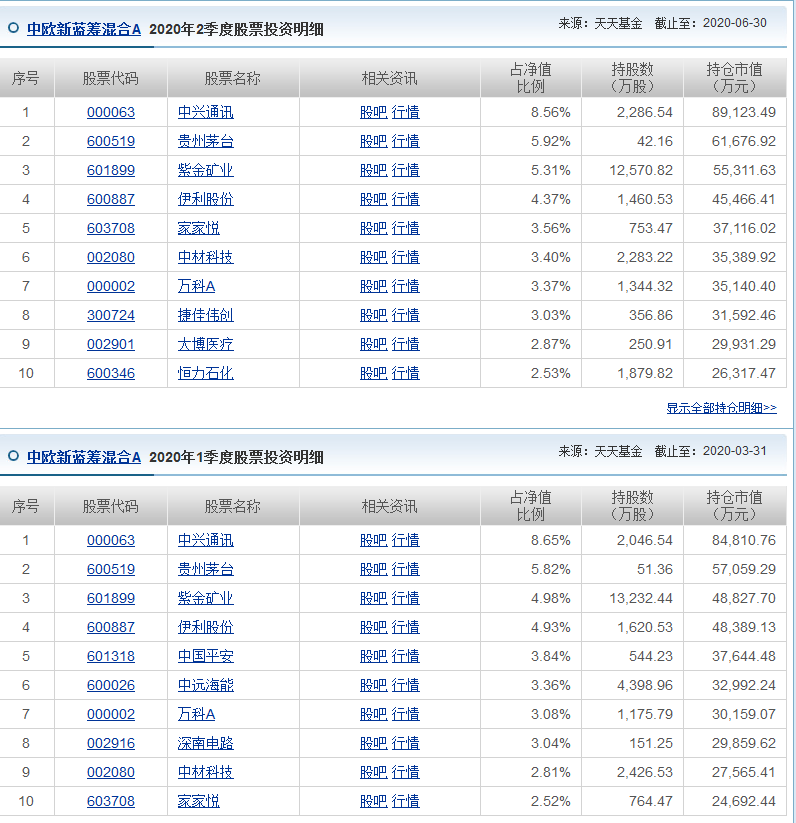The height and width of the screenshot is (823, 796).
Task: Select 持仓市值 header in 1季度 table
Action: [734, 505]
